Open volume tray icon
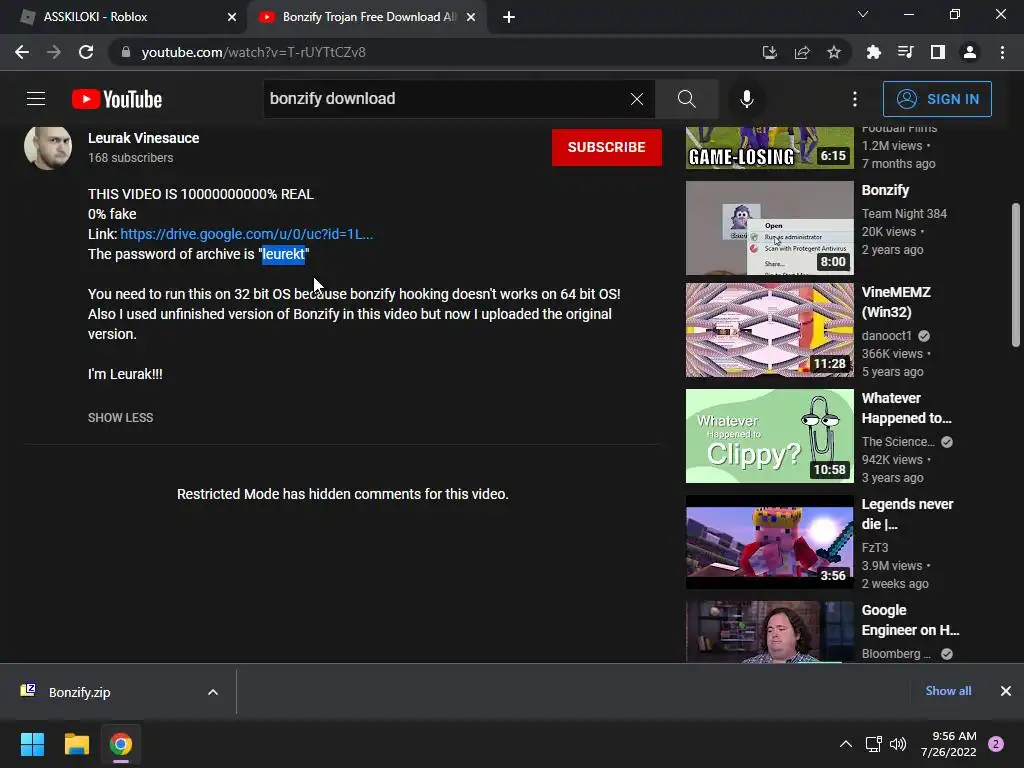The image size is (1024, 768). point(898,744)
